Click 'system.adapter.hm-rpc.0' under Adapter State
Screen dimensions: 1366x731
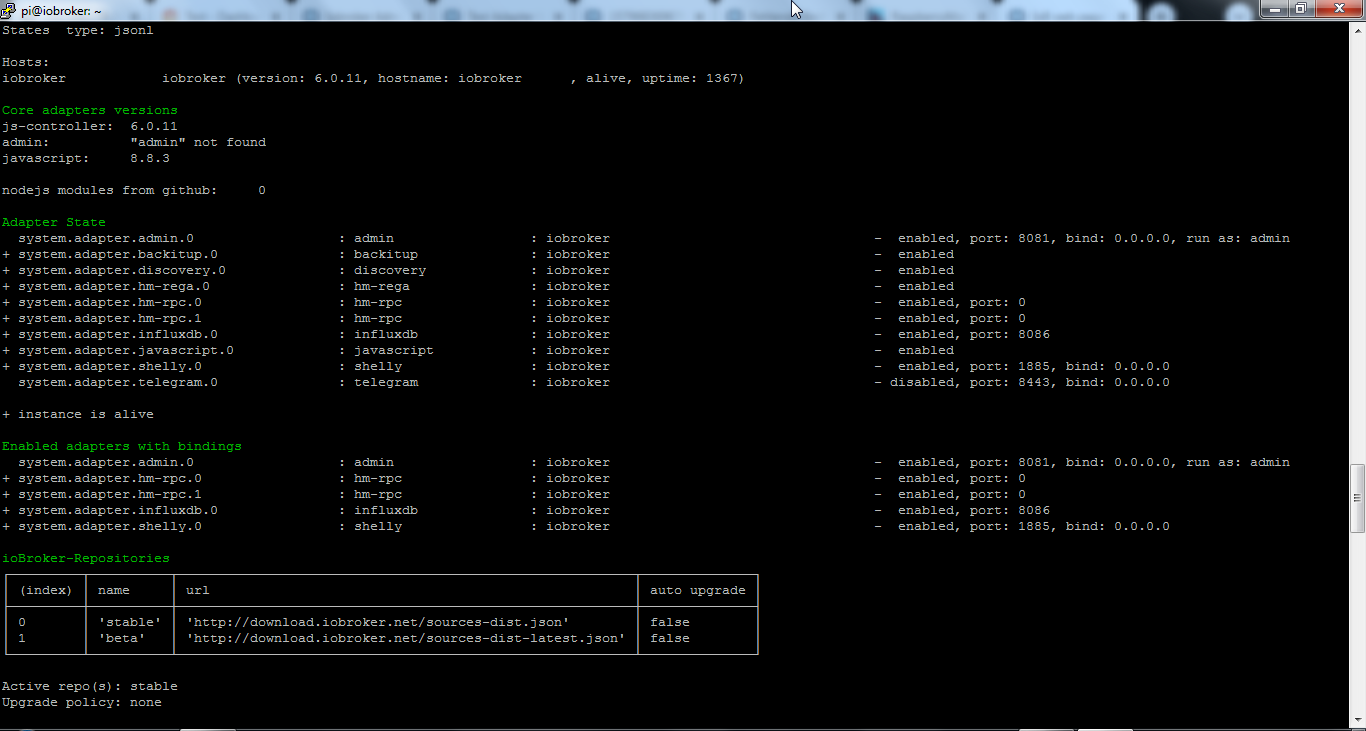coord(110,302)
